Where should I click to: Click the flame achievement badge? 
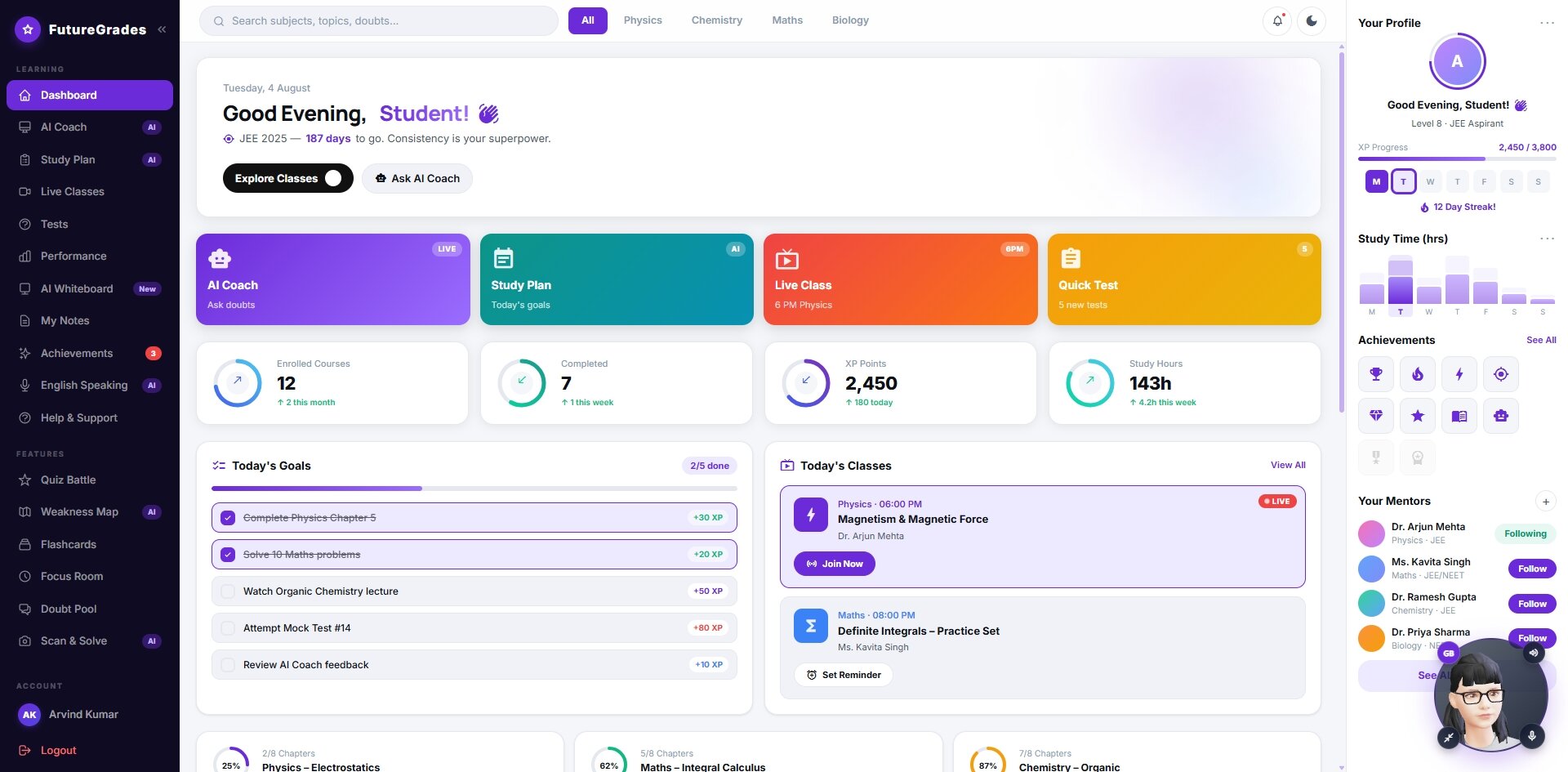click(x=1418, y=374)
